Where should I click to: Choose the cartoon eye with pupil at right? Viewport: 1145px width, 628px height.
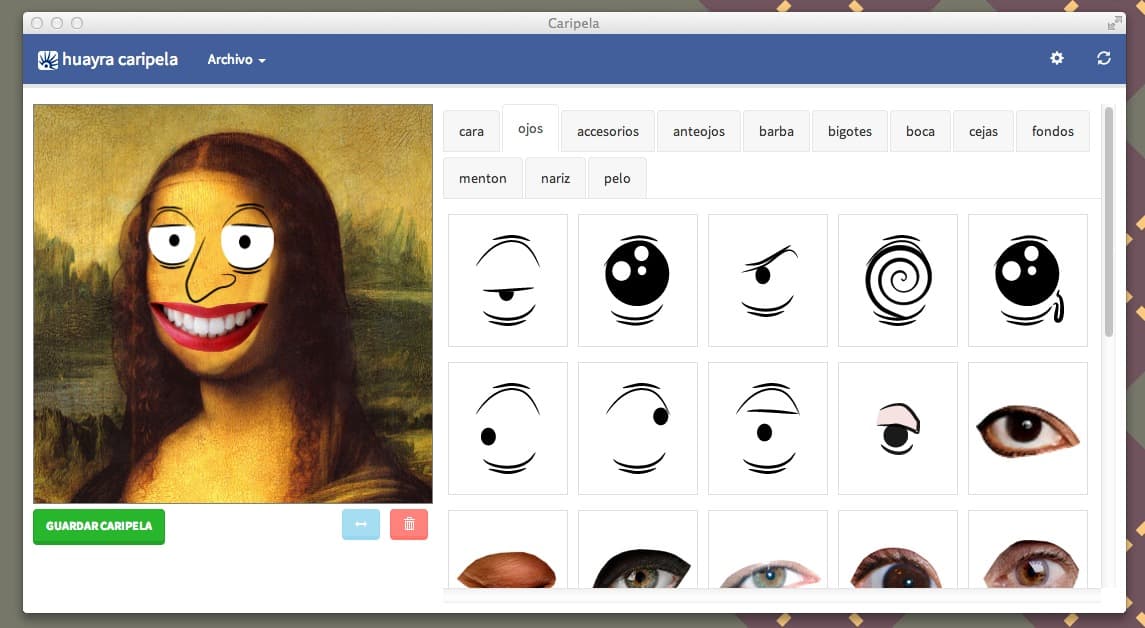637,429
